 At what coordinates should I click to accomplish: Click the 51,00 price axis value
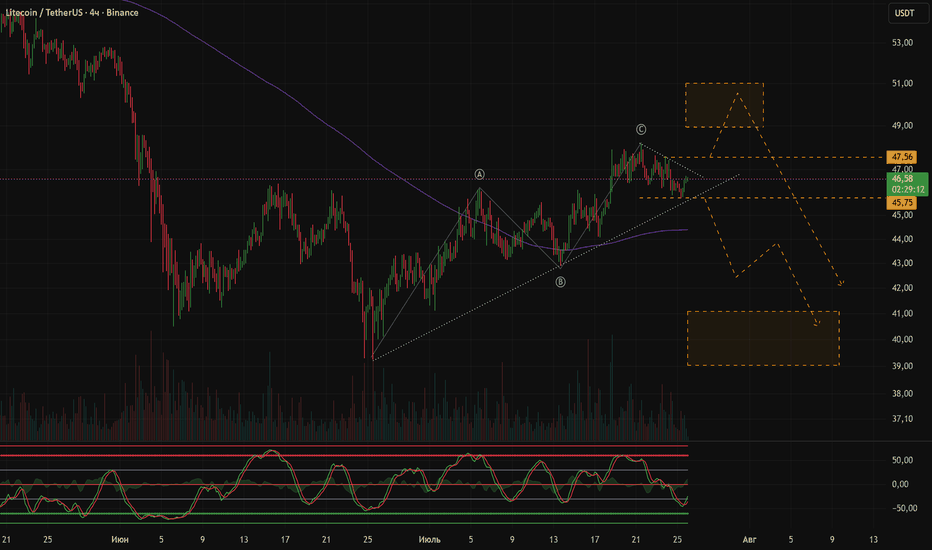pos(902,84)
